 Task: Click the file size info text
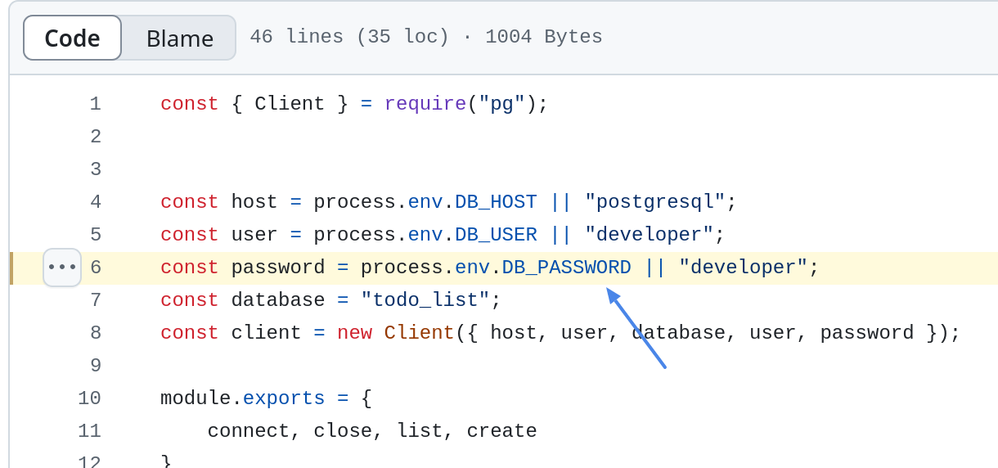coord(426,37)
